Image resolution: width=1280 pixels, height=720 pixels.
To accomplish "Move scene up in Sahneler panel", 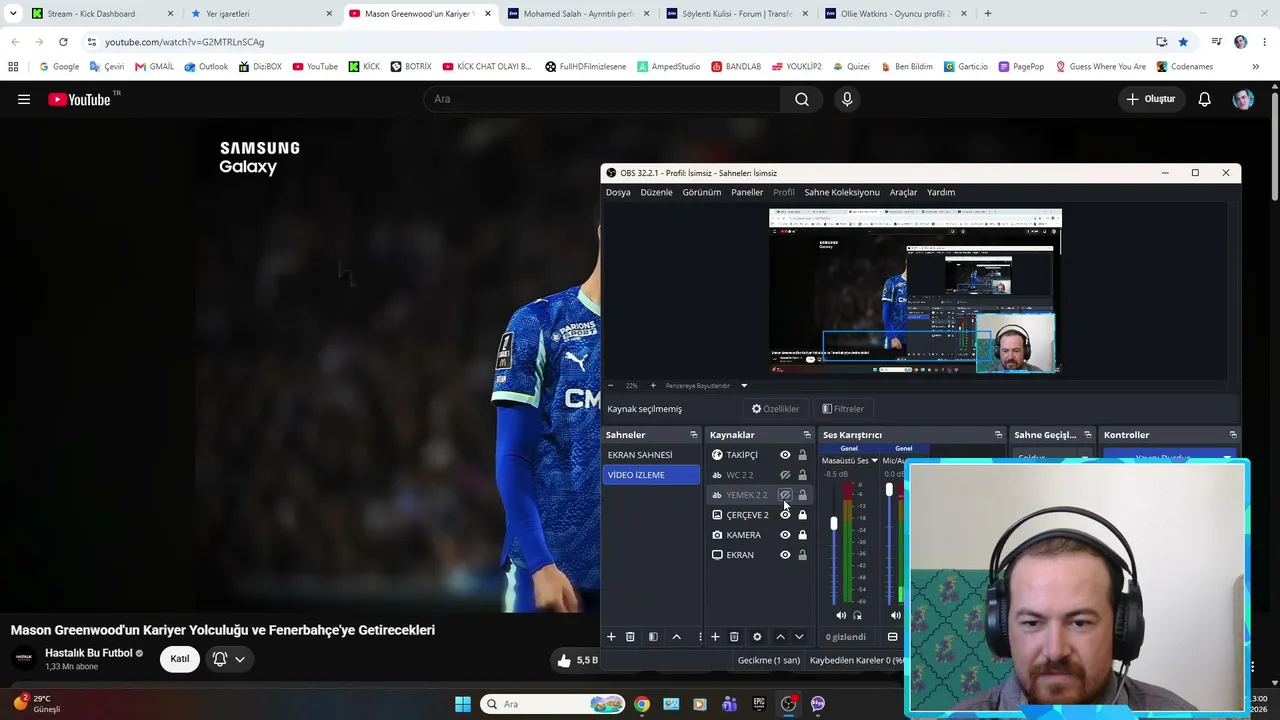I will click(676, 637).
